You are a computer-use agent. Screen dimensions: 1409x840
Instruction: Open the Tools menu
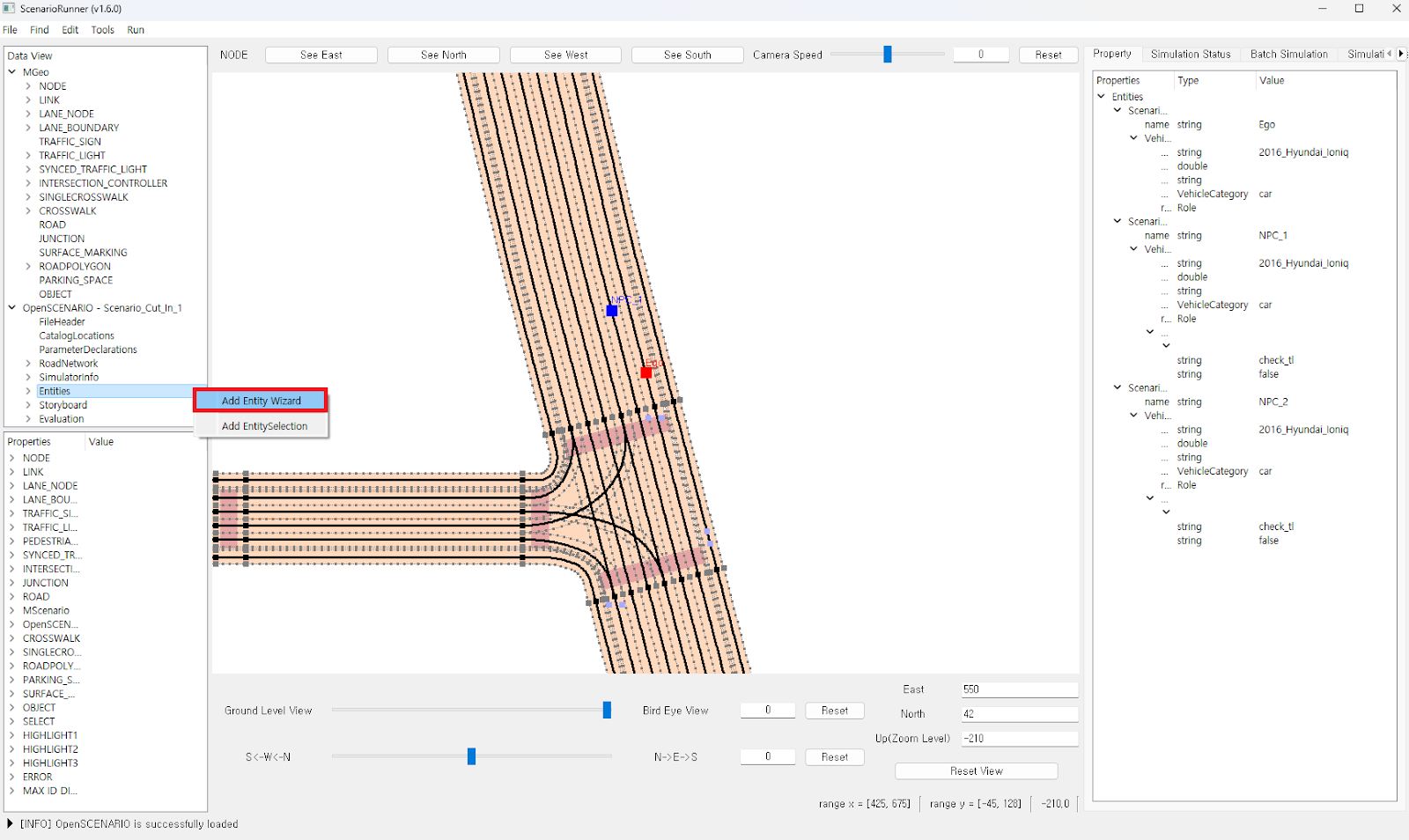(102, 30)
